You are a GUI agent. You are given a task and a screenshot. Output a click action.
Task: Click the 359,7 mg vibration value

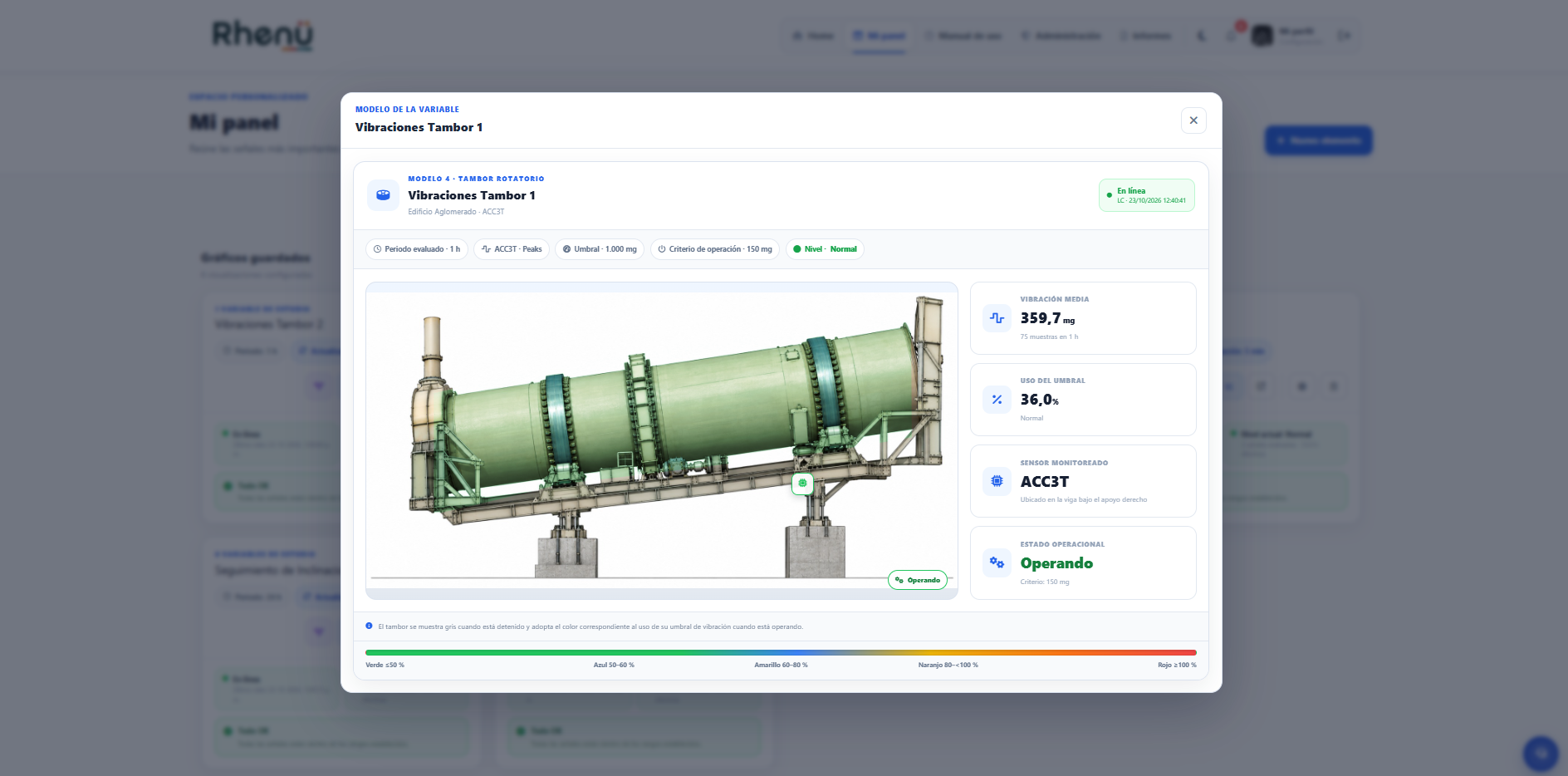click(x=1047, y=318)
